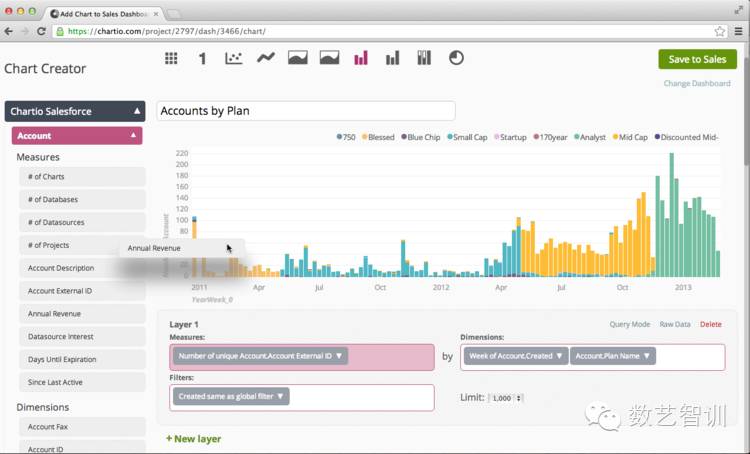Open a new browser tab
This screenshot has width=750, height=454.
pyautogui.click(x=173, y=14)
